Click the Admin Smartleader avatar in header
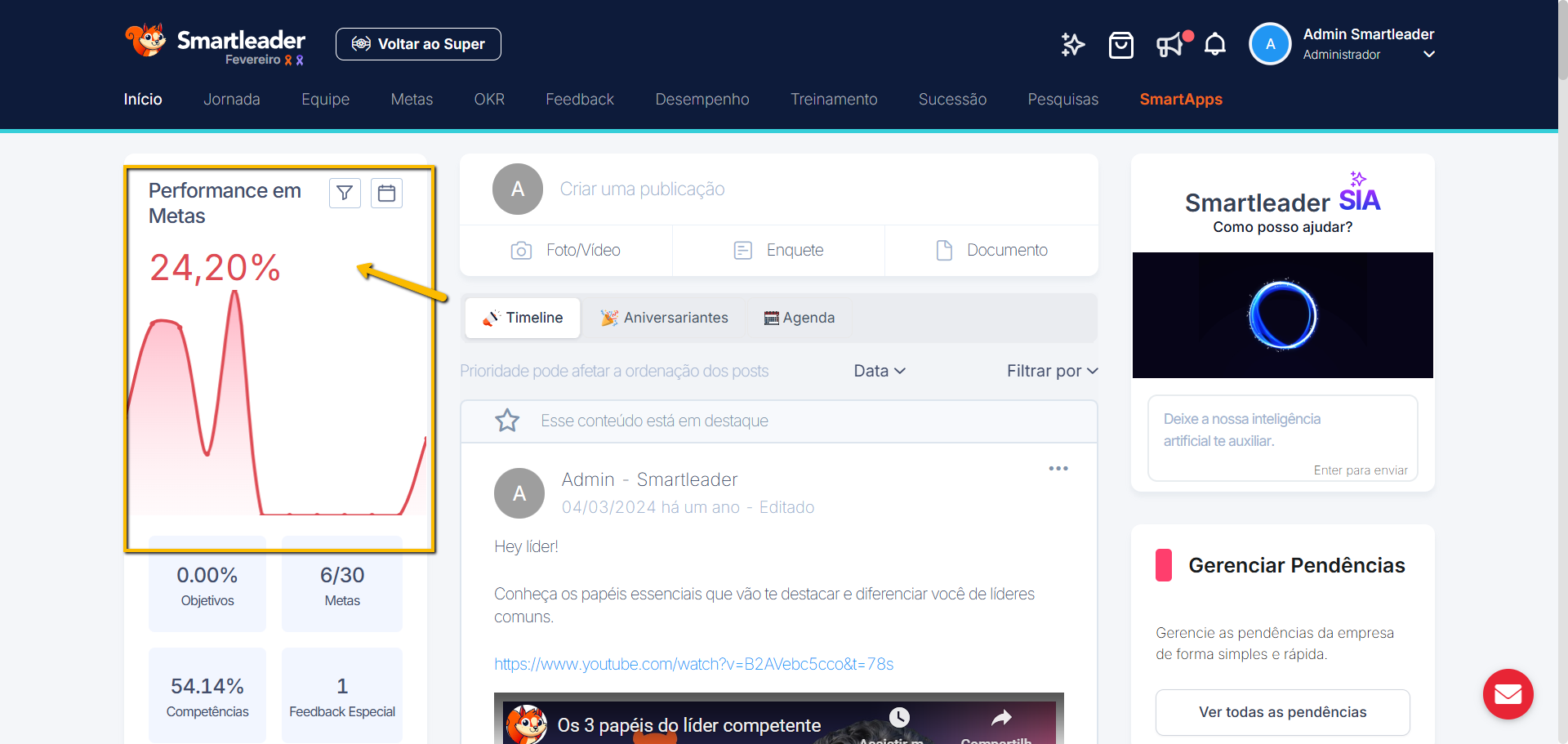The height and width of the screenshot is (744, 1568). 1270,44
